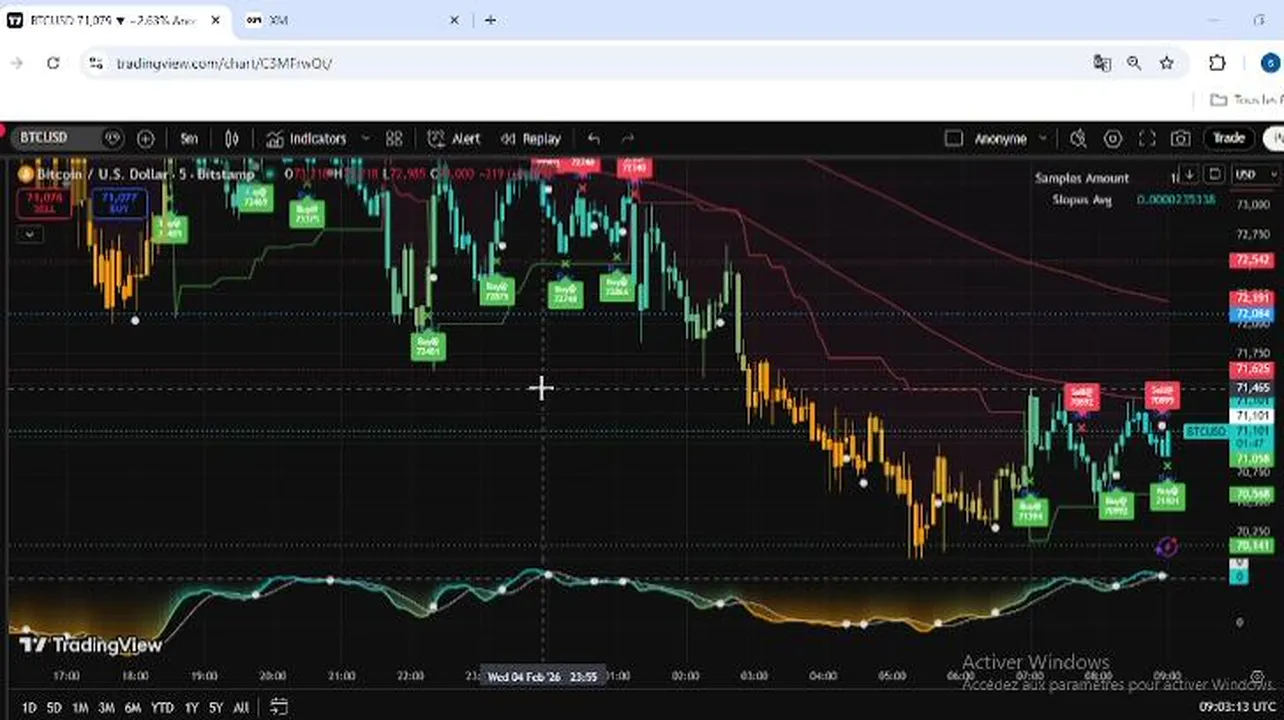
Task: Click the translate page icon
Action: tap(1102, 63)
